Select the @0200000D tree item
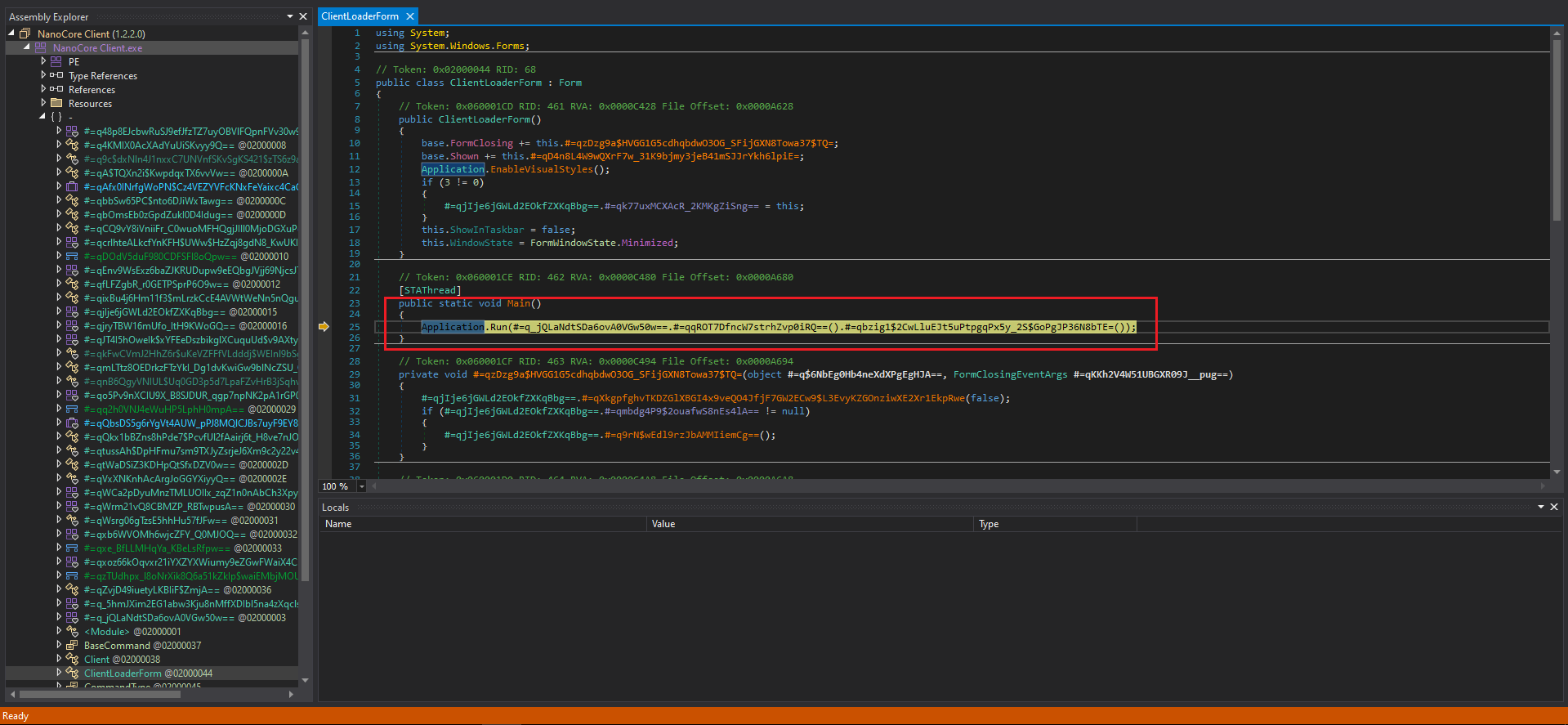1568x725 pixels. [x=185, y=215]
